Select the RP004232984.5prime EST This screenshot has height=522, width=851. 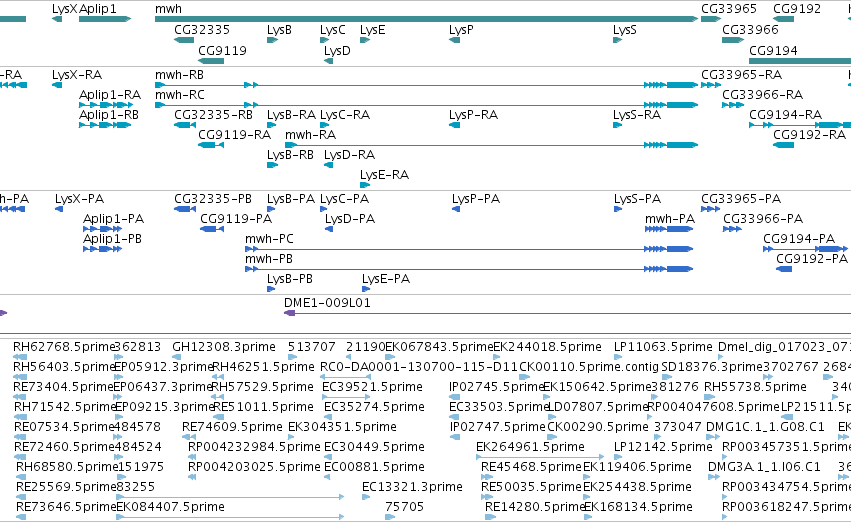192,457
